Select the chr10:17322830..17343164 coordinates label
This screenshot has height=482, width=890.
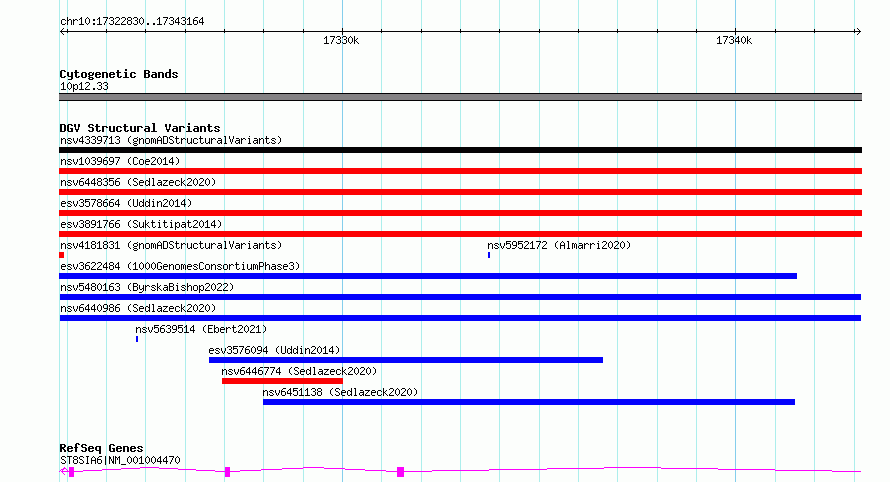tap(132, 22)
